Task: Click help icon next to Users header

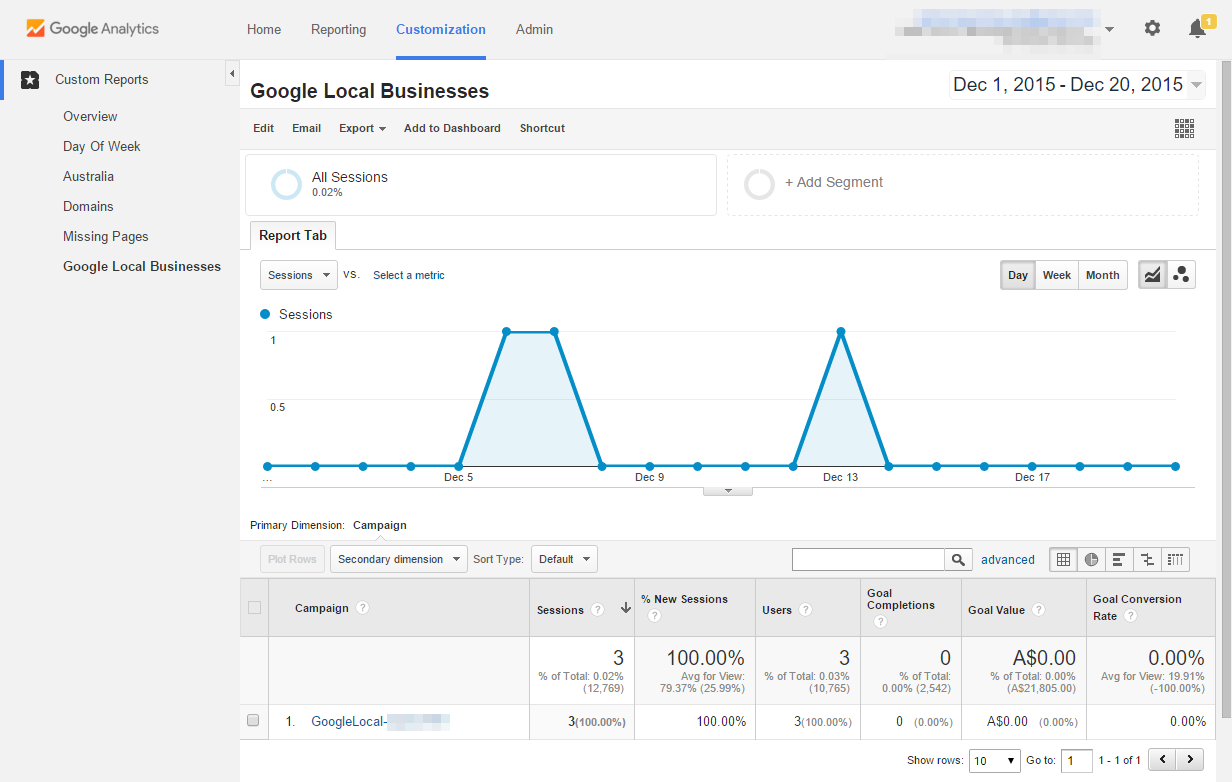Action: coord(805,610)
